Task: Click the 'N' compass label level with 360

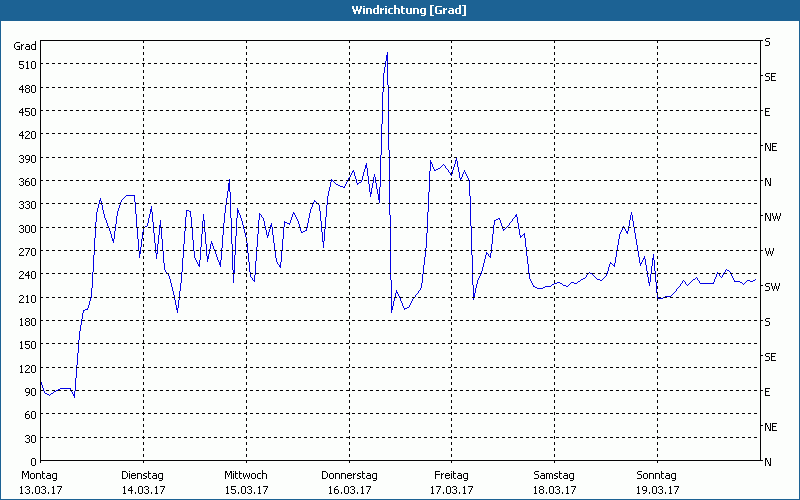Action: [768, 182]
